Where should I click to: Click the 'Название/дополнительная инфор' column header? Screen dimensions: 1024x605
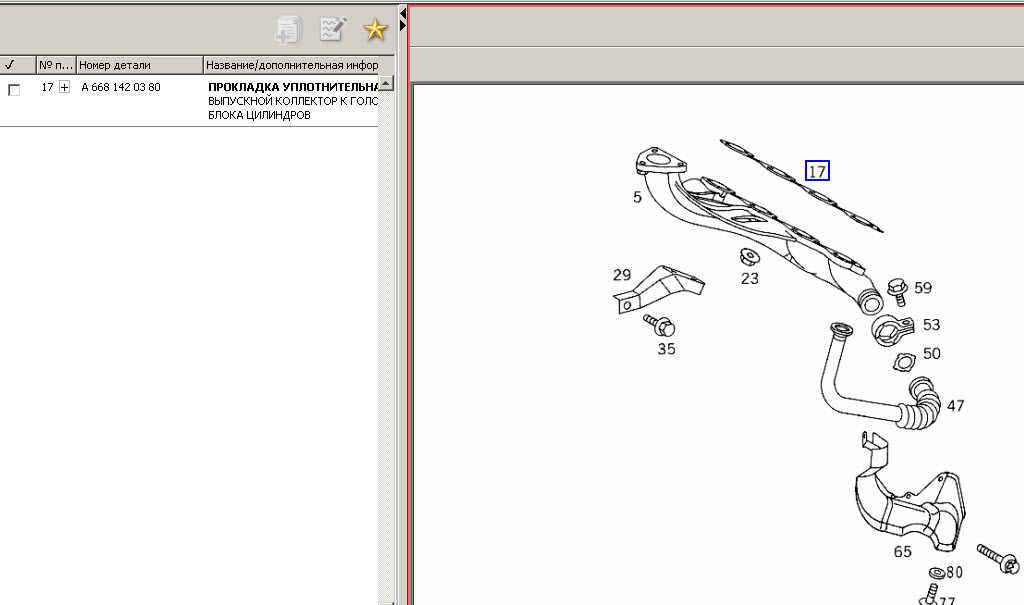point(291,65)
